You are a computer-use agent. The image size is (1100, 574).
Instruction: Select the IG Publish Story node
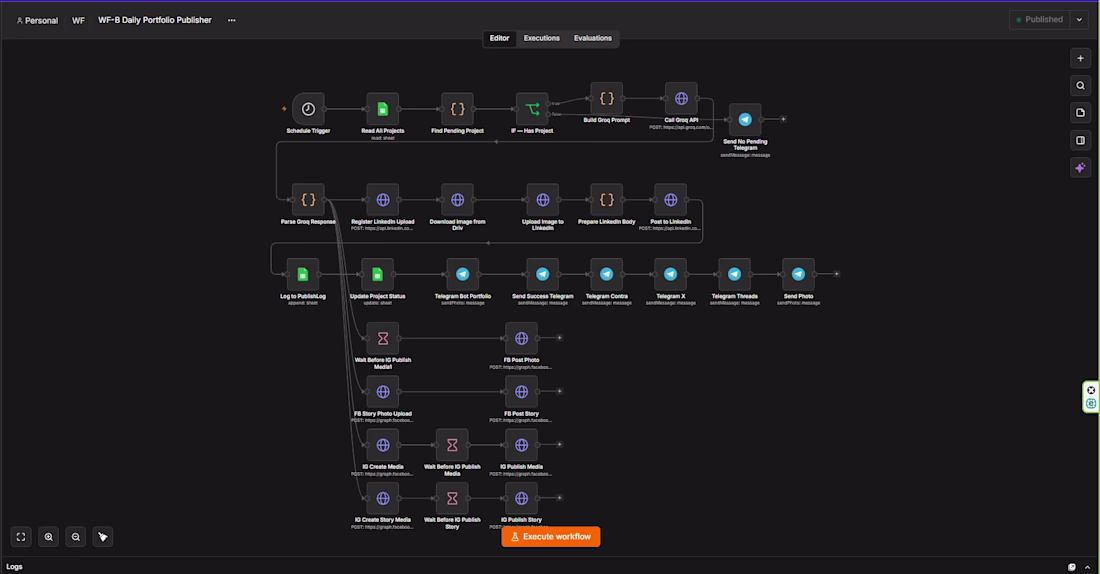pos(521,498)
